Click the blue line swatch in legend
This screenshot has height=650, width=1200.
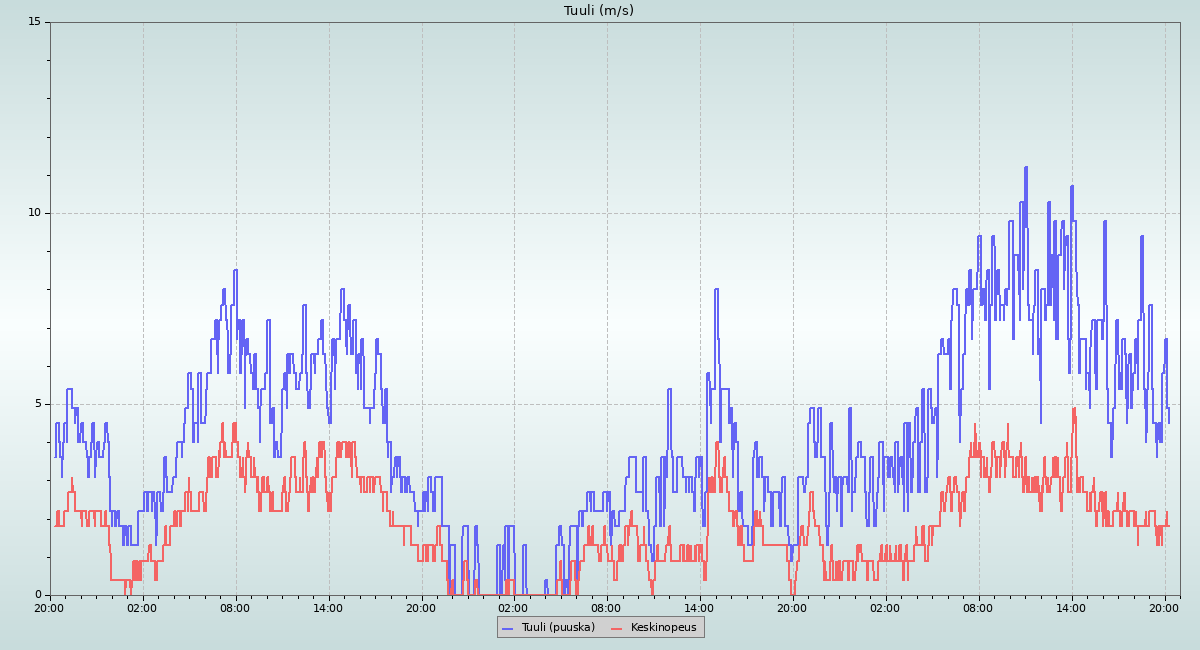(507, 628)
